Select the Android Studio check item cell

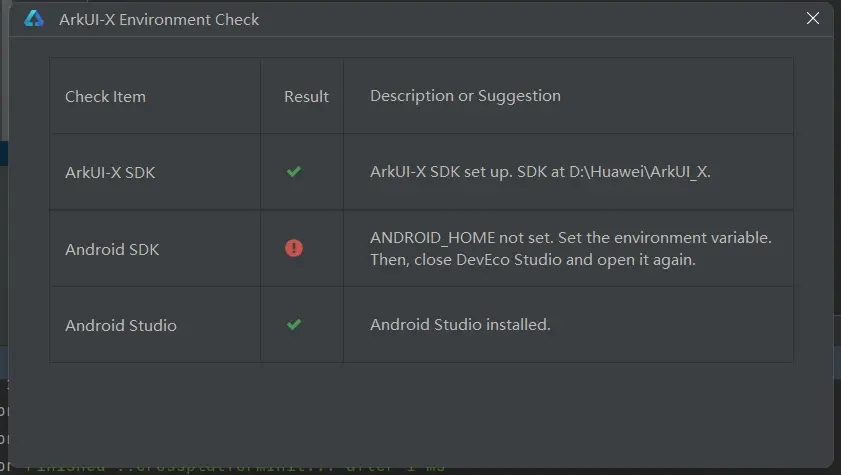tap(121, 325)
